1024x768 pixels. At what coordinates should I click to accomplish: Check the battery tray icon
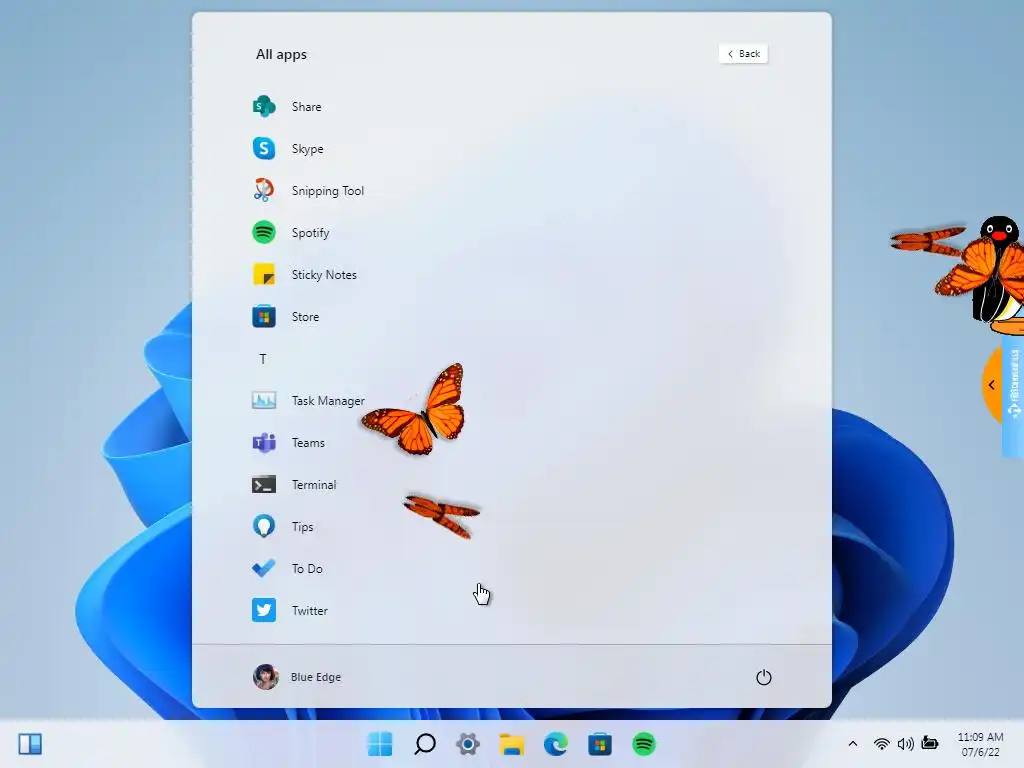930,743
